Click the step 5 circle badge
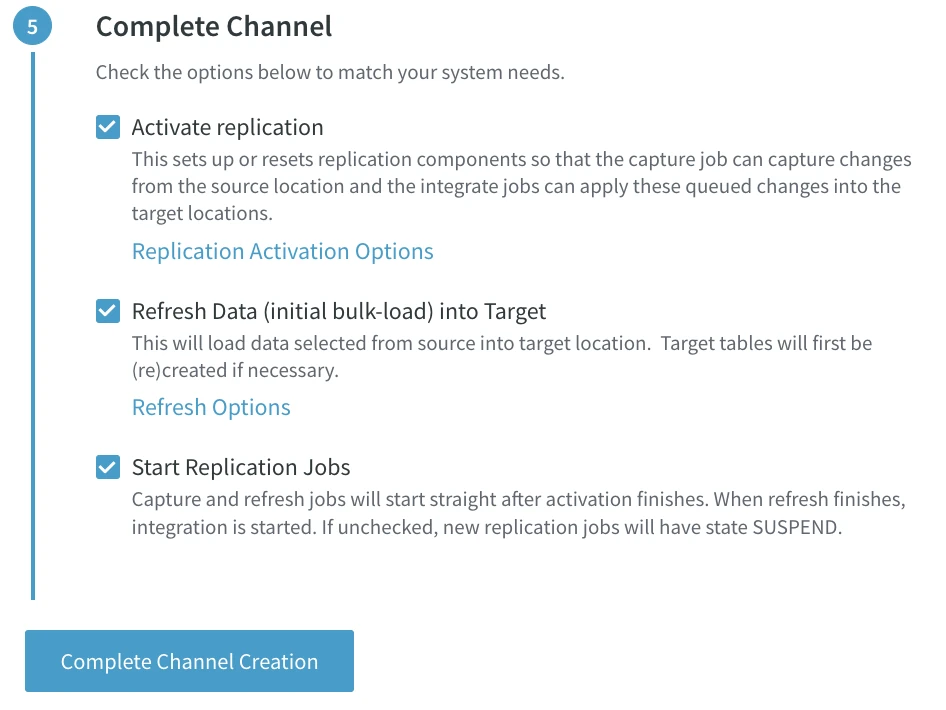The image size is (946, 710). (x=33, y=26)
